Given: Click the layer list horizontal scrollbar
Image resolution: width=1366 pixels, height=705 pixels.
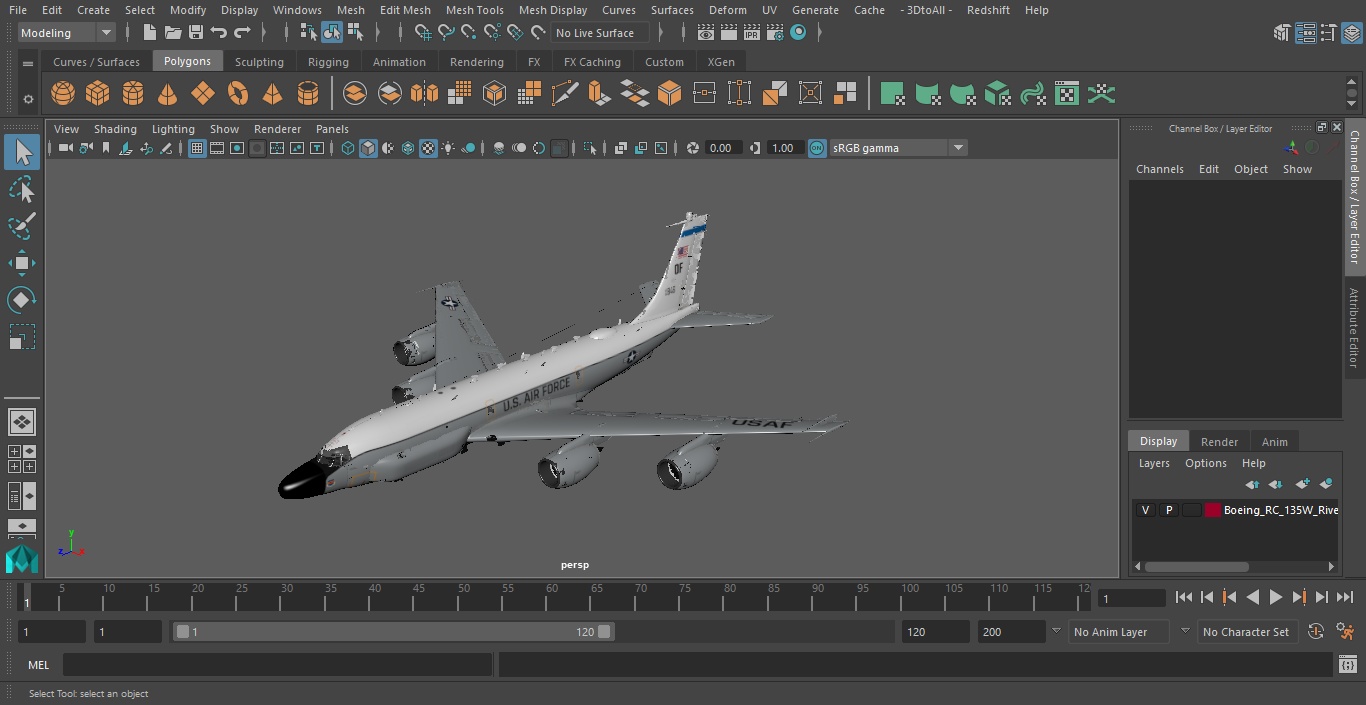Looking at the screenshot, I should tap(1196, 566).
